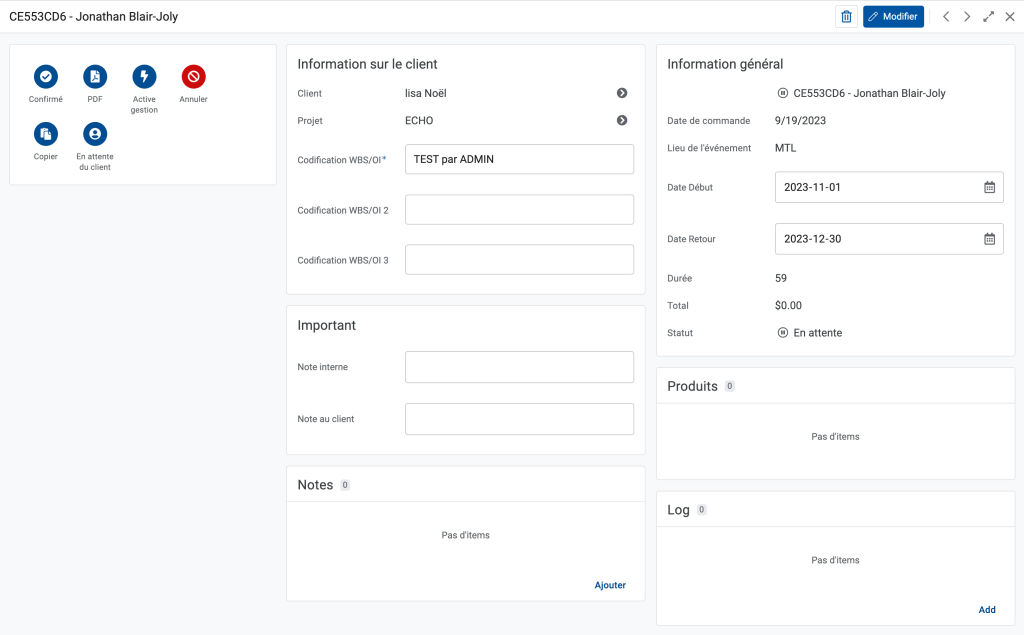
Task: Expand the form to fullscreen
Action: point(988,17)
